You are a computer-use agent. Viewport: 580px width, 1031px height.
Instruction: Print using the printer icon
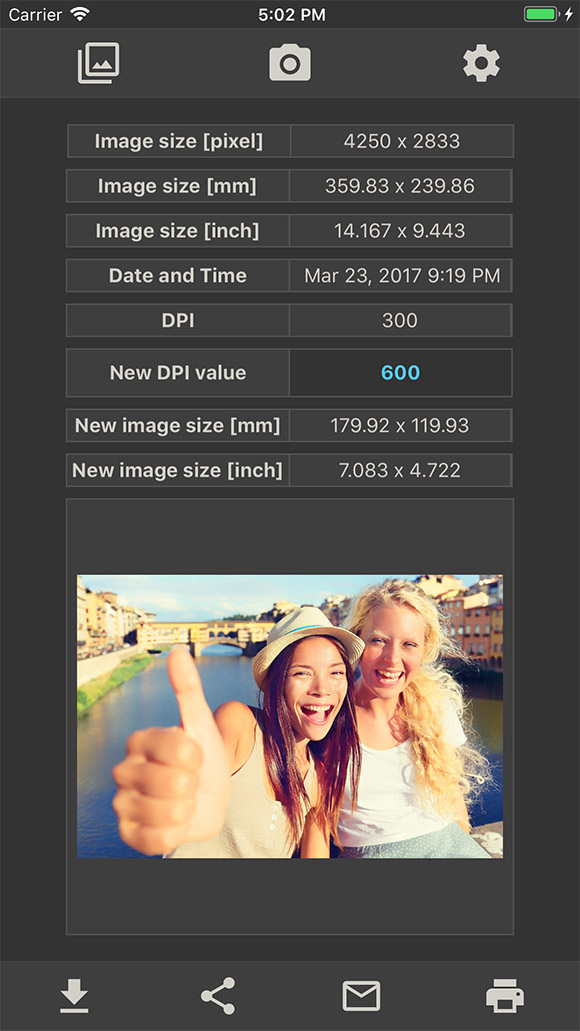505,995
